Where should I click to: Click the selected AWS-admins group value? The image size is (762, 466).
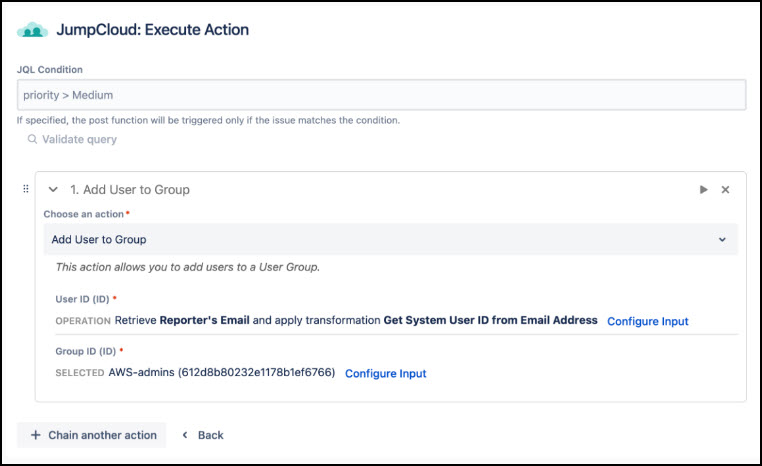coord(222,373)
